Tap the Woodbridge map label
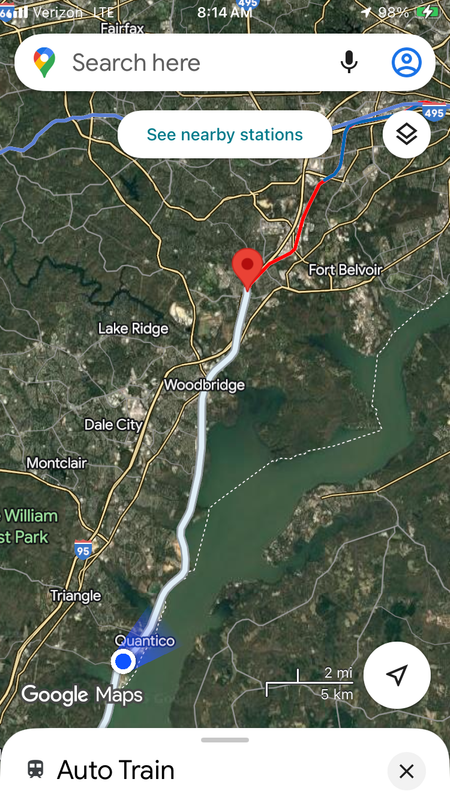The image size is (450, 800). (x=204, y=384)
